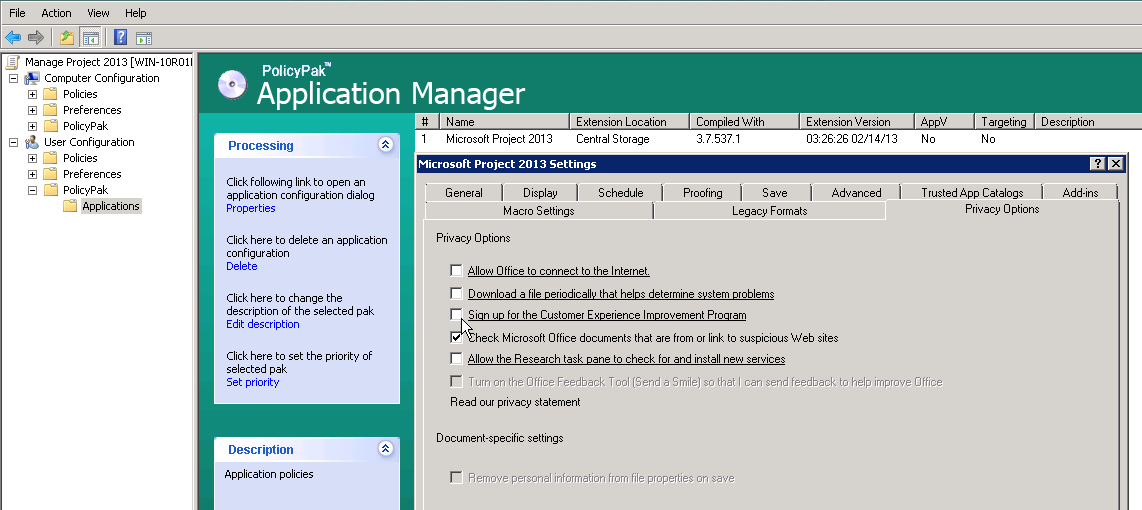Select the Privacy Options tab
This screenshot has height=510, width=1142.
coord(1002,209)
